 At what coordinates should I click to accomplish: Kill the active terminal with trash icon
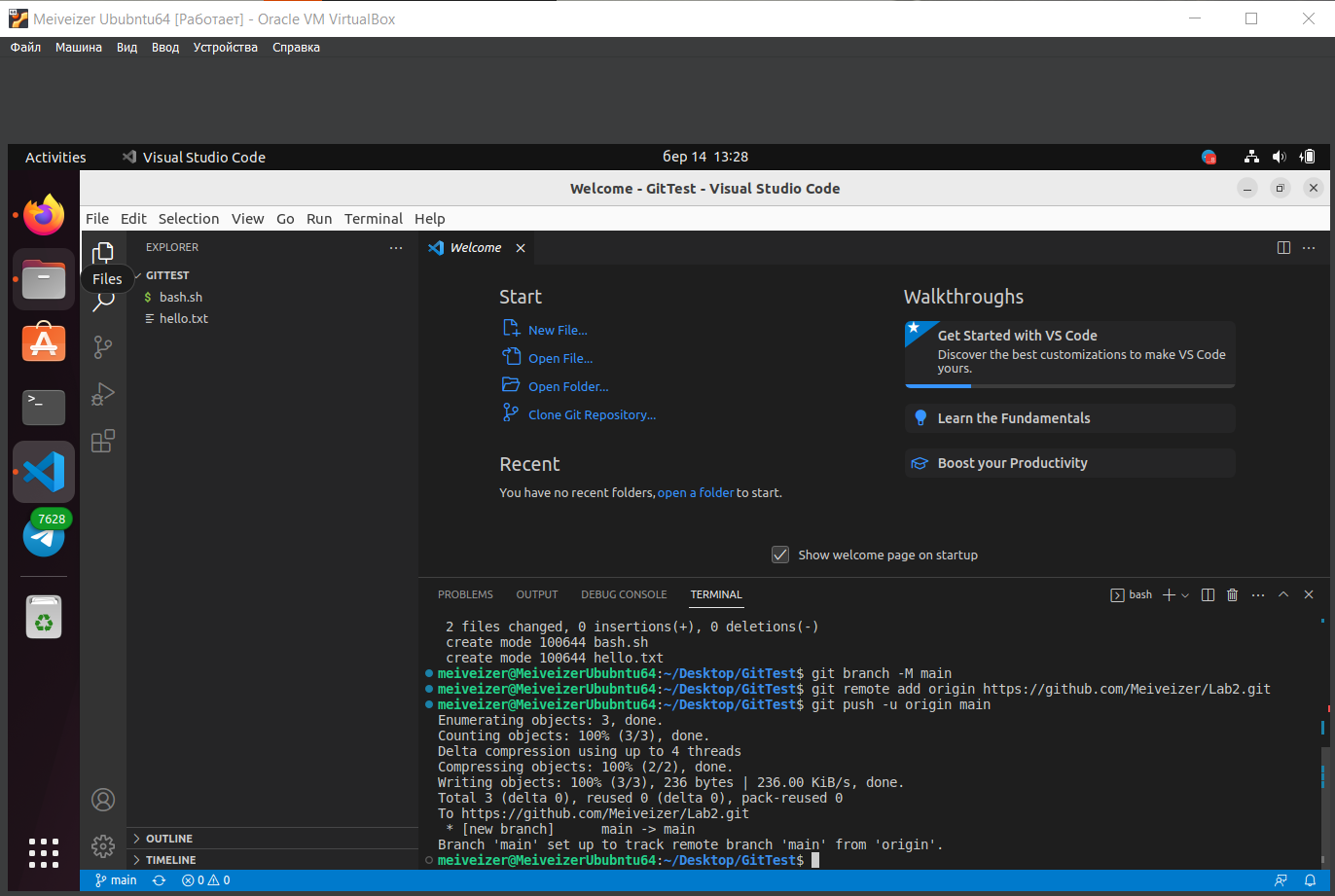click(x=1233, y=593)
